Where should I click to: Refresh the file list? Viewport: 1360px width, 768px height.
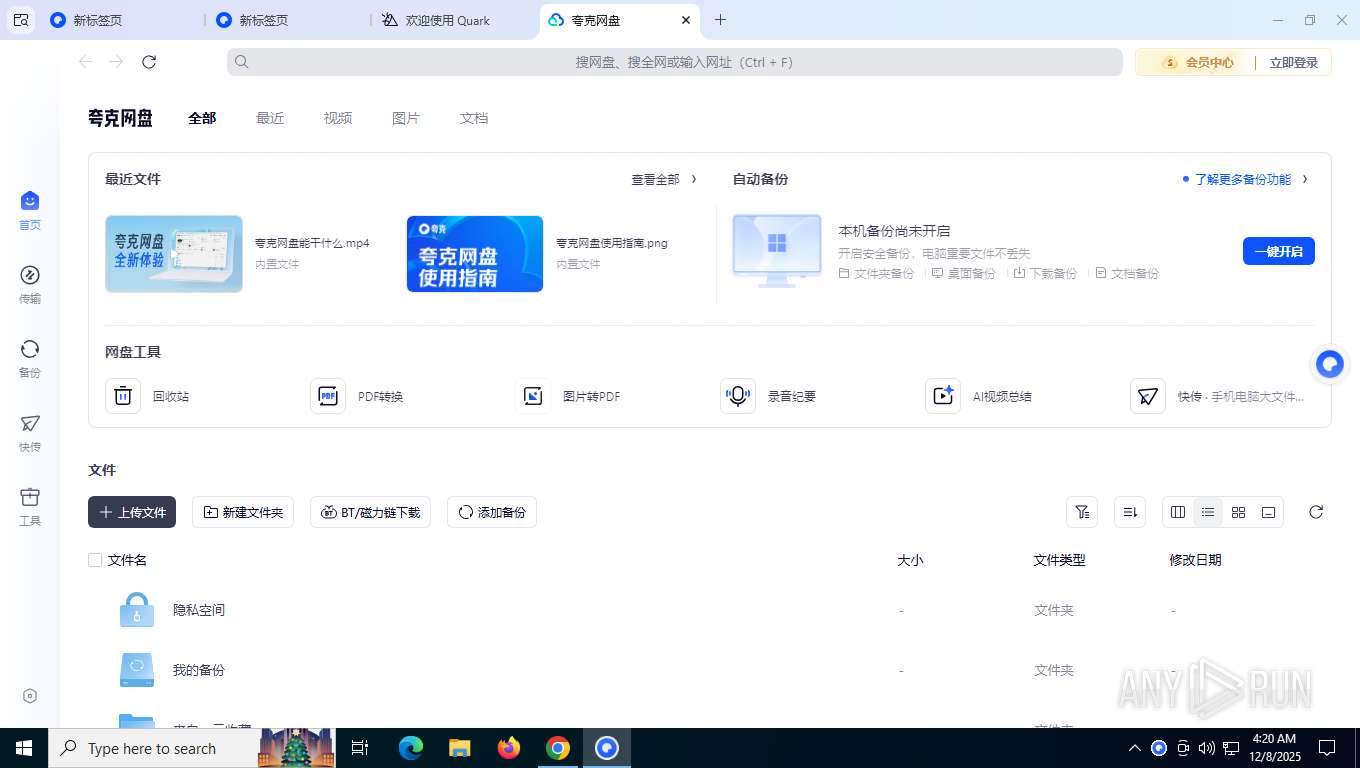point(1316,512)
